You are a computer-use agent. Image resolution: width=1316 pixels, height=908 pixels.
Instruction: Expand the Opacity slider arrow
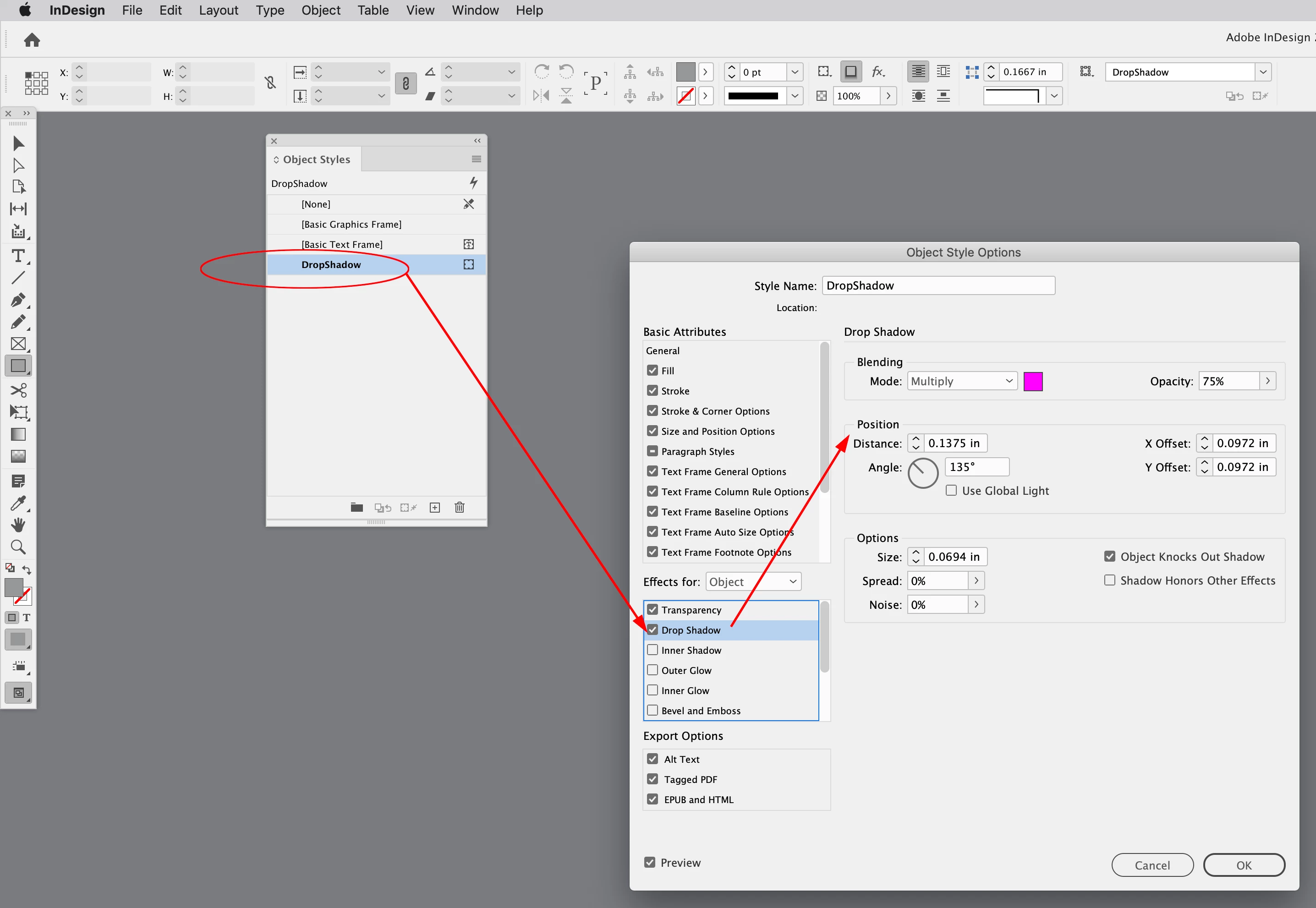point(1267,381)
